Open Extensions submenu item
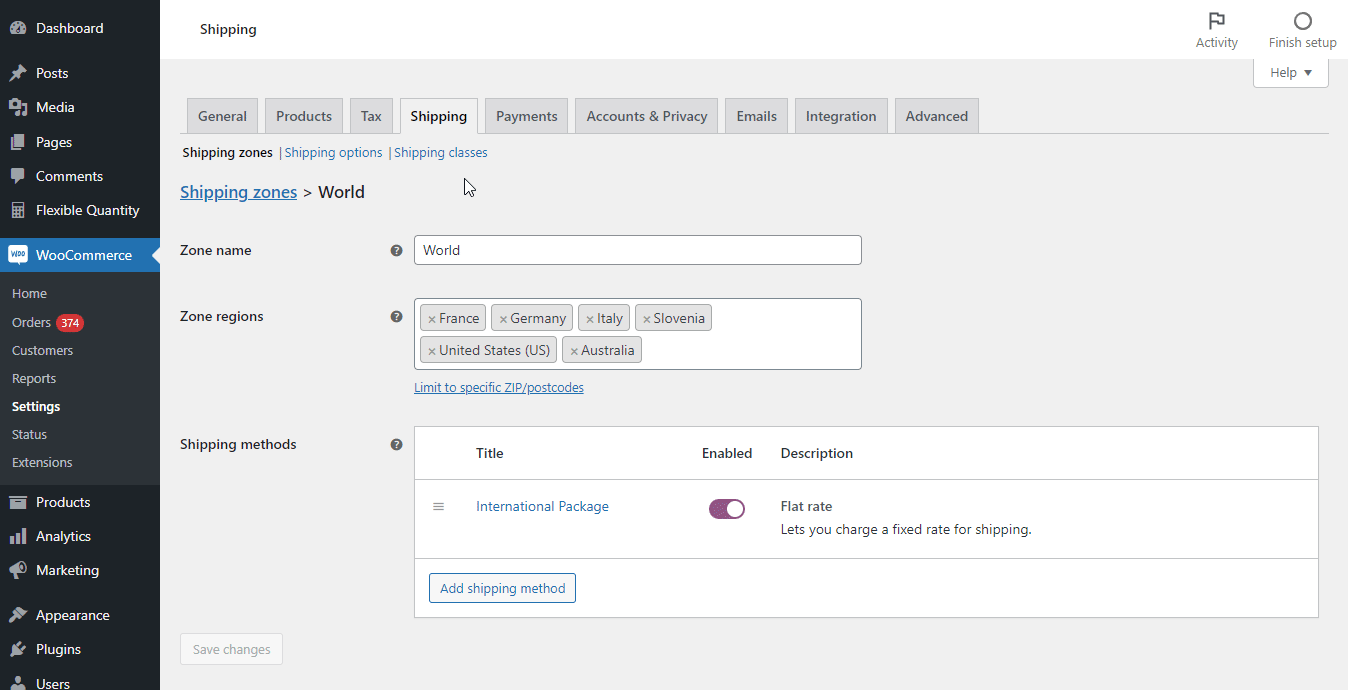Screen dimensions: 1348x690 [42, 462]
